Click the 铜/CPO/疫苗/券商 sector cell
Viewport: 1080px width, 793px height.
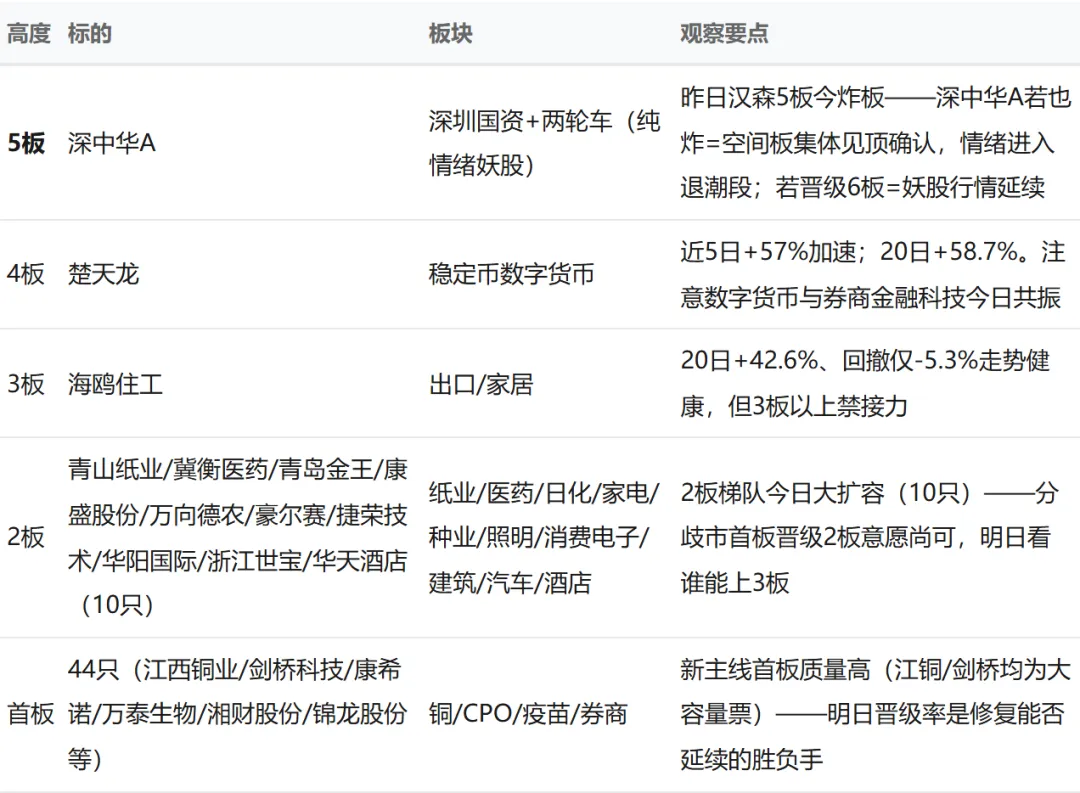pos(528,714)
